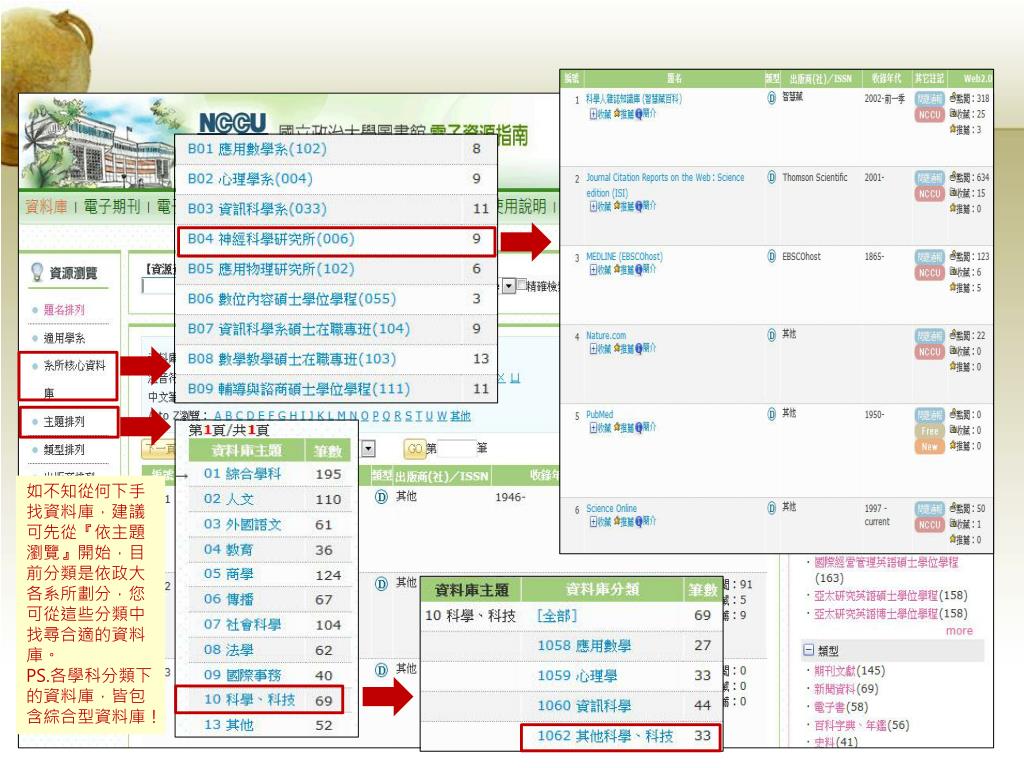The height and width of the screenshot is (768, 1024).
Task: Select 類型排列 in the sidebar
Action: pyautogui.click(x=64, y=450)
